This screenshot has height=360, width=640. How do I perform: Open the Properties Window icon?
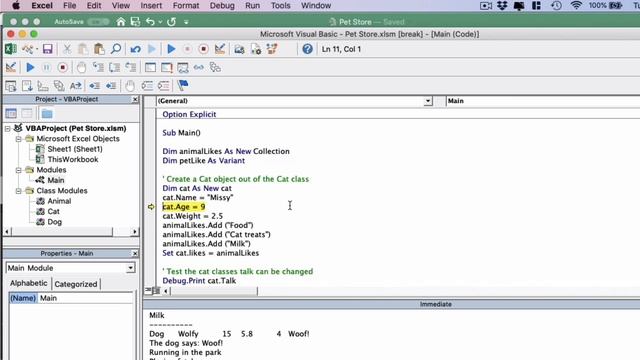(x=256, y=49)
